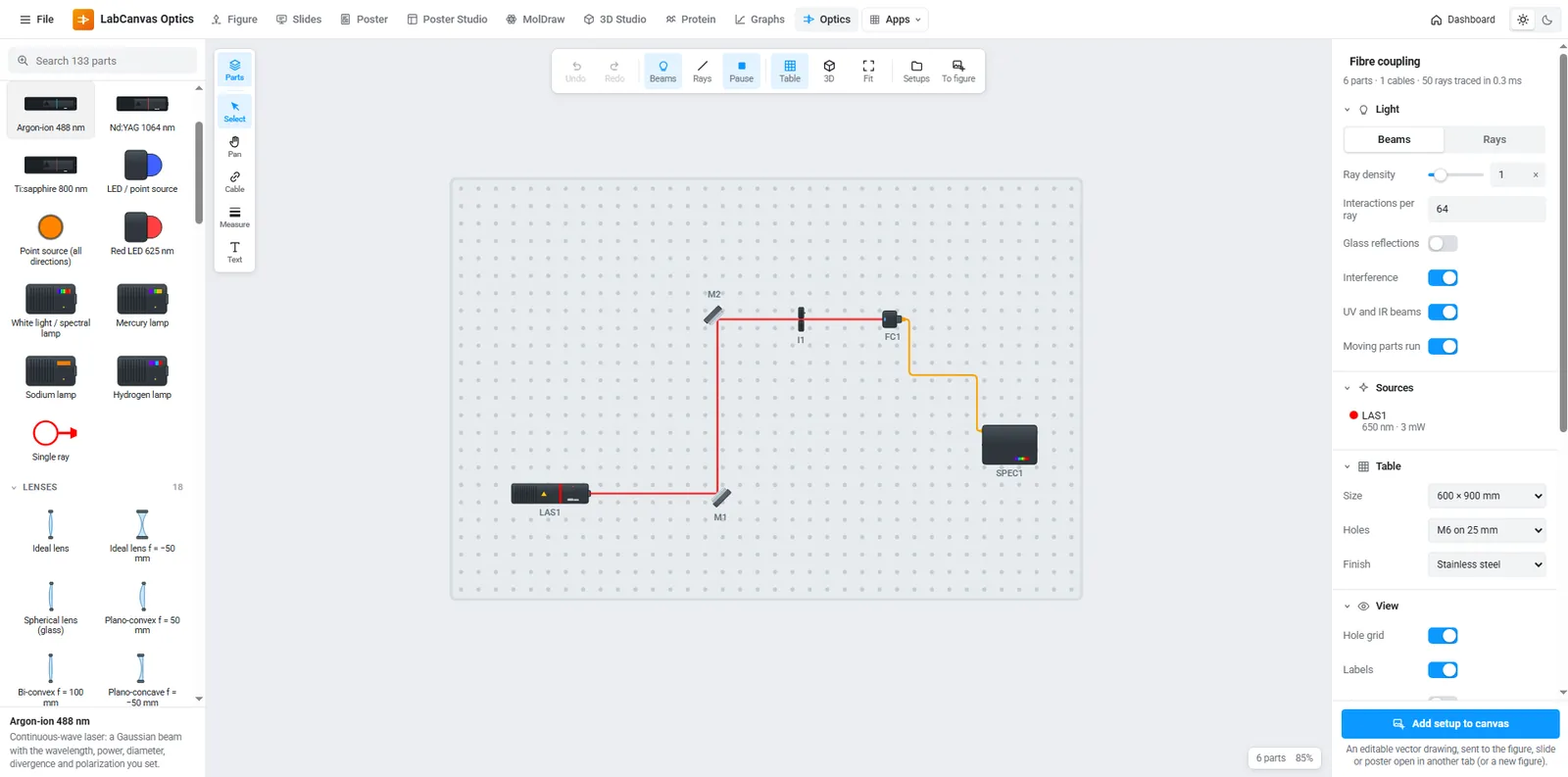Open the table Size dropdown
Image resolution: width=1568 pixels, height=777 pixels.
1487,496
